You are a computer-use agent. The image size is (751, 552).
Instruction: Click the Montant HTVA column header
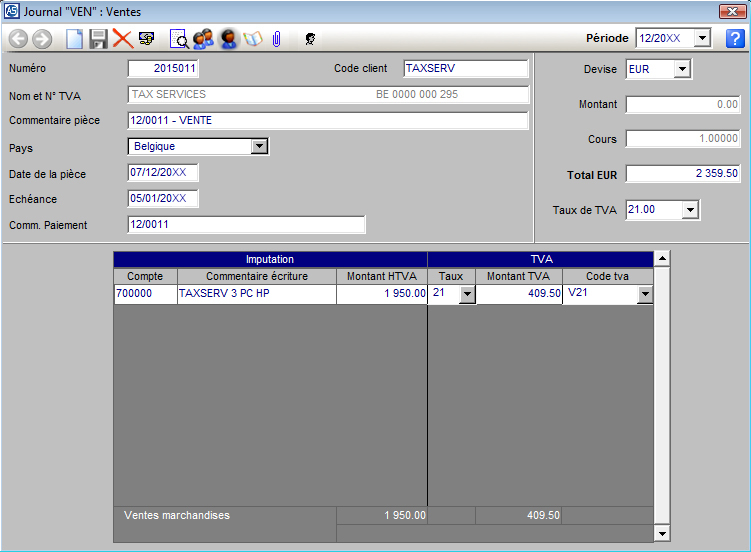[382, 276]
